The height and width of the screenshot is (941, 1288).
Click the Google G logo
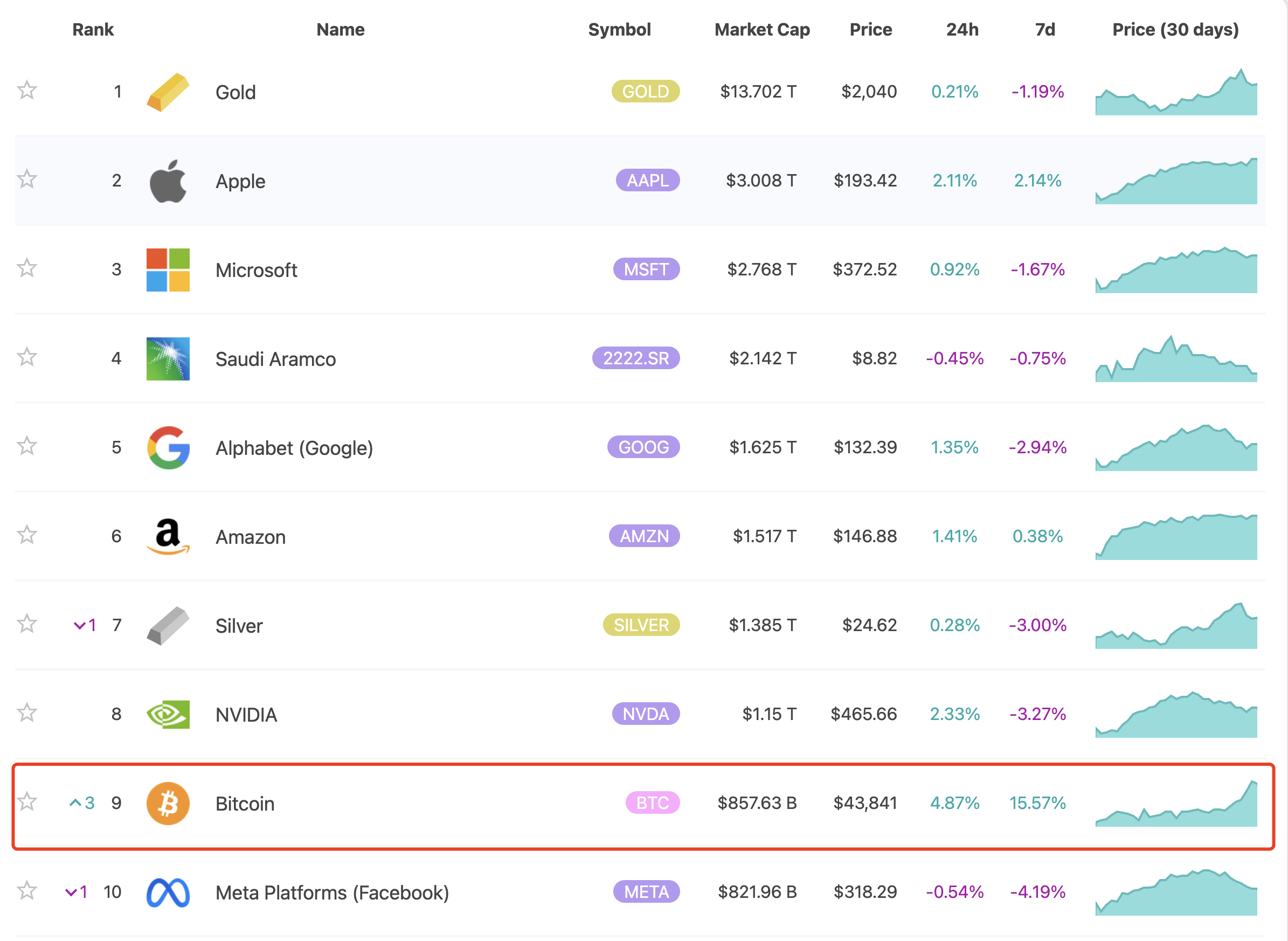click(168, 448)
